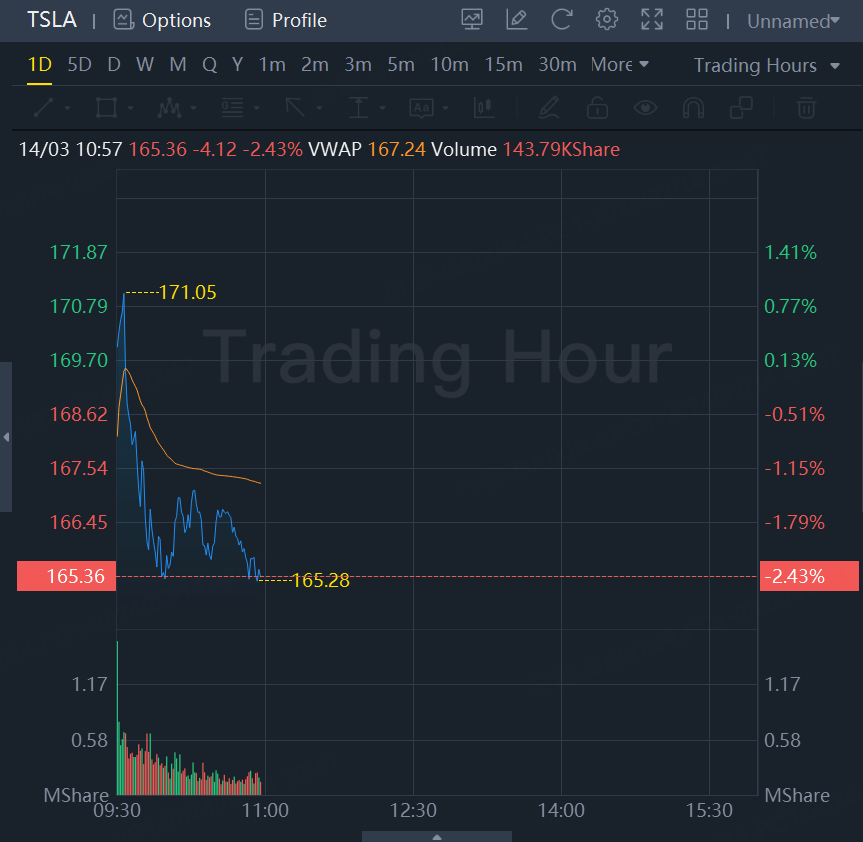Click the VWAP value 167.24
863x842 pixels.
[396, 150]
